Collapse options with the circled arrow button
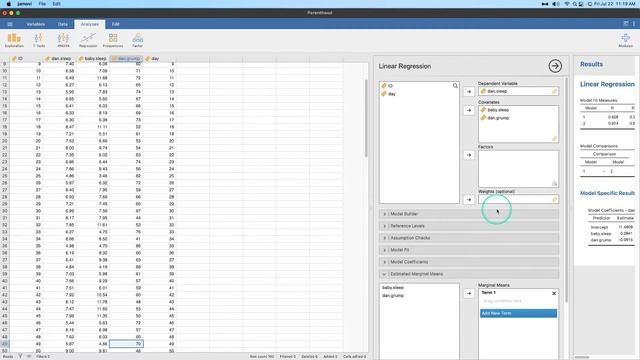This screenshot has height=360, width=640. [555, 66]
